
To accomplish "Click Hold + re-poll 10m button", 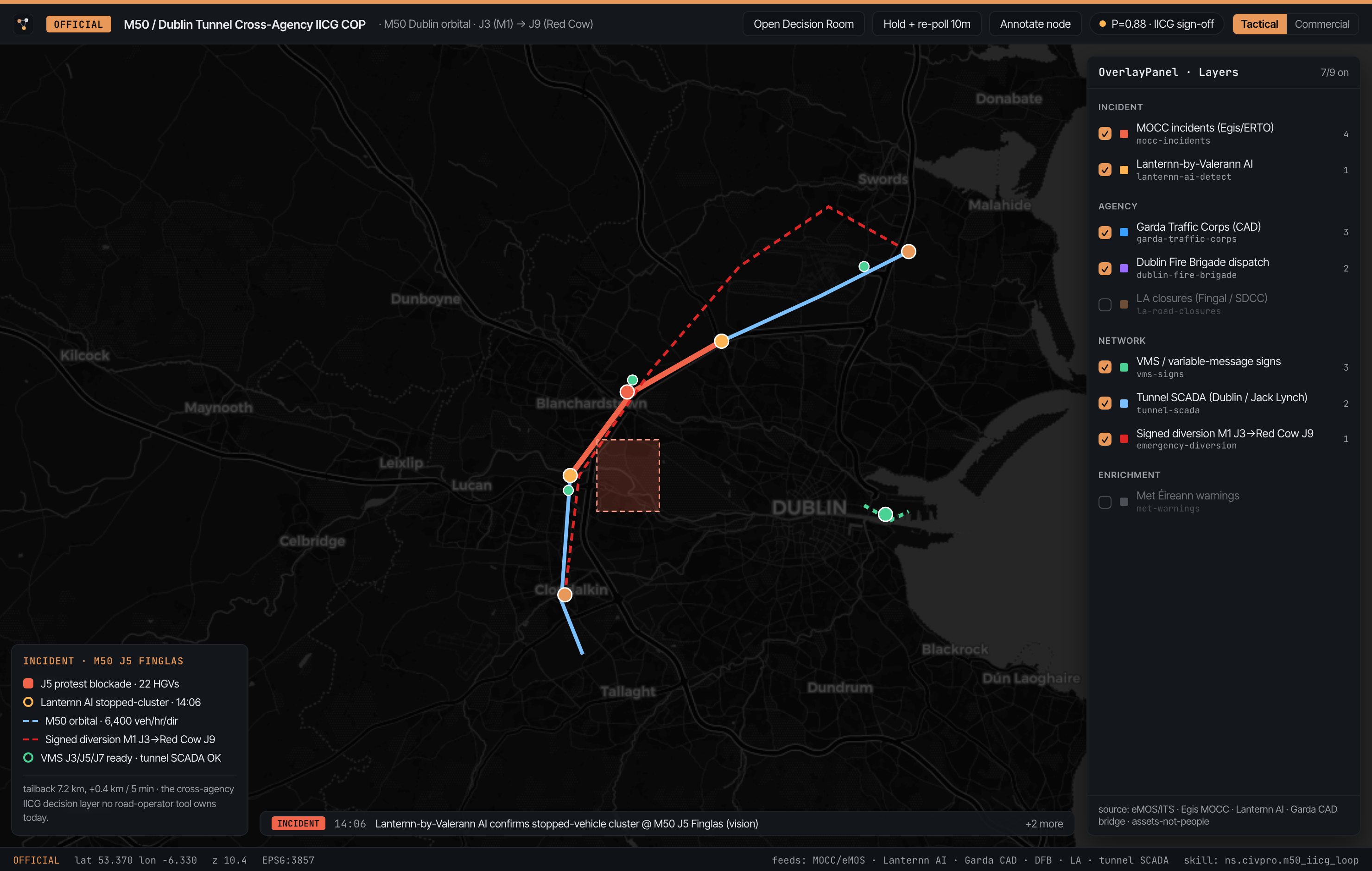I will [927, 24].
